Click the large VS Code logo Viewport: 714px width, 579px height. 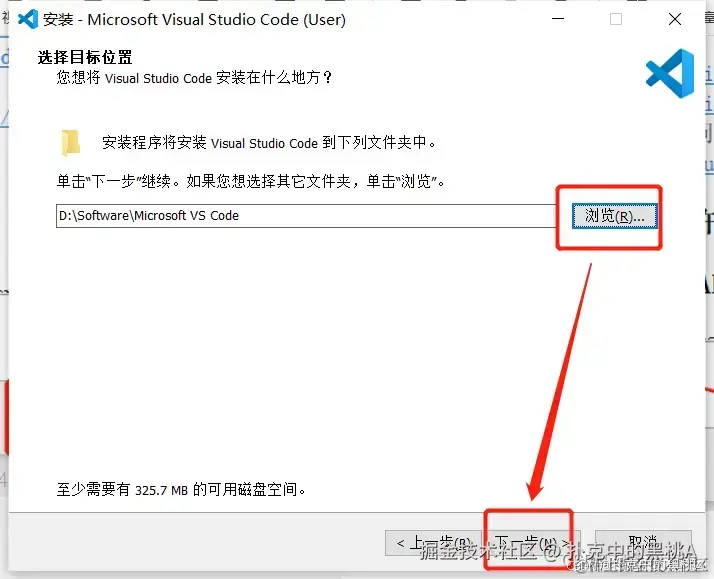click(670, 73)
